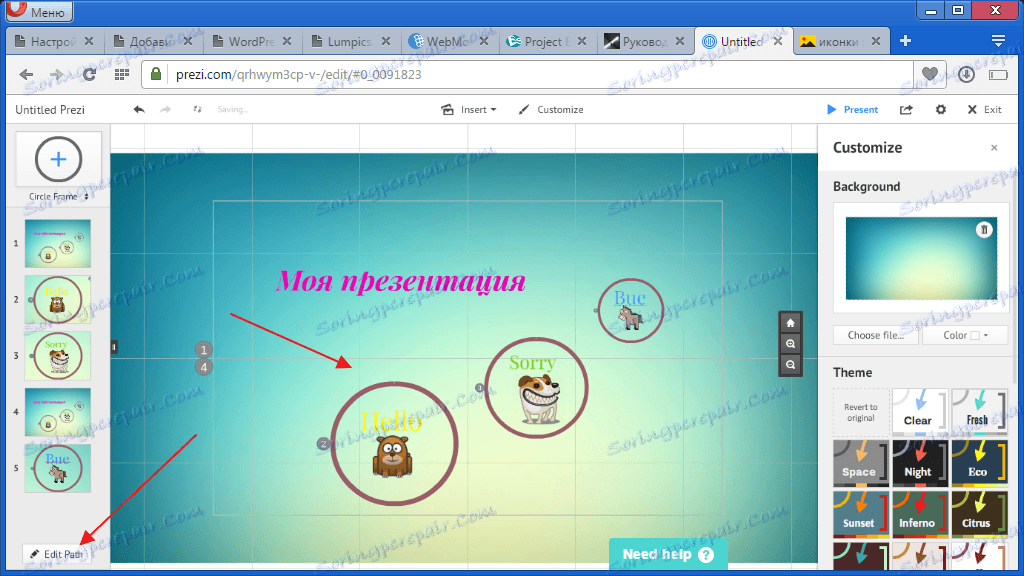Click the grinning dog image in Sorry frame
Image resolution: width=1024 pixels, height=576 pixels.
[539, 399]
